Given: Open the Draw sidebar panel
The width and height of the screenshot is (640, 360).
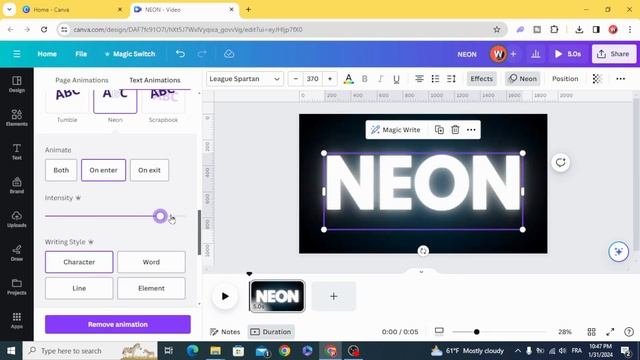Looking at the screenshot, I should [17, 253].
